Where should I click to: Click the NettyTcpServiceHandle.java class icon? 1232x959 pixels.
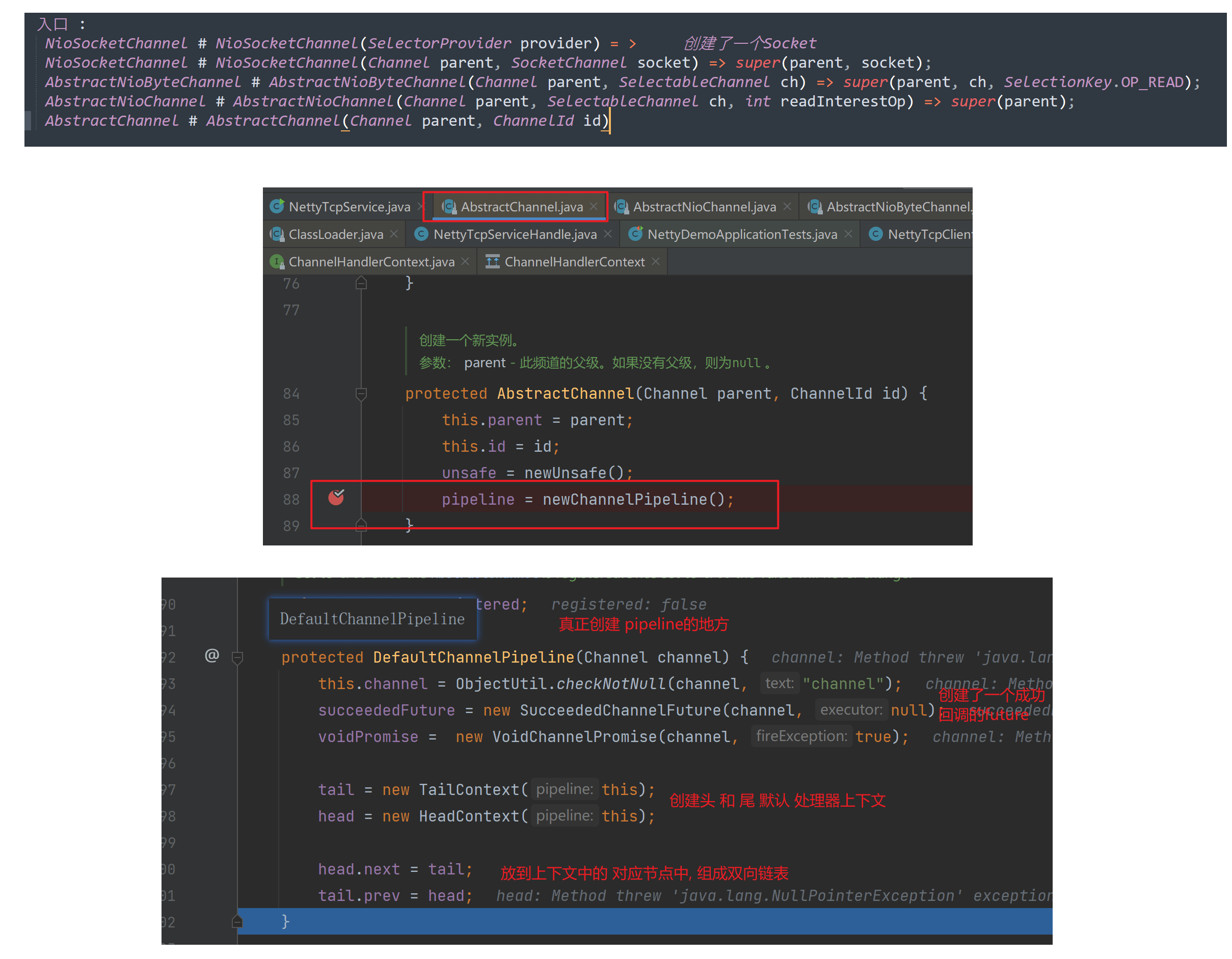tap(421, 235)
